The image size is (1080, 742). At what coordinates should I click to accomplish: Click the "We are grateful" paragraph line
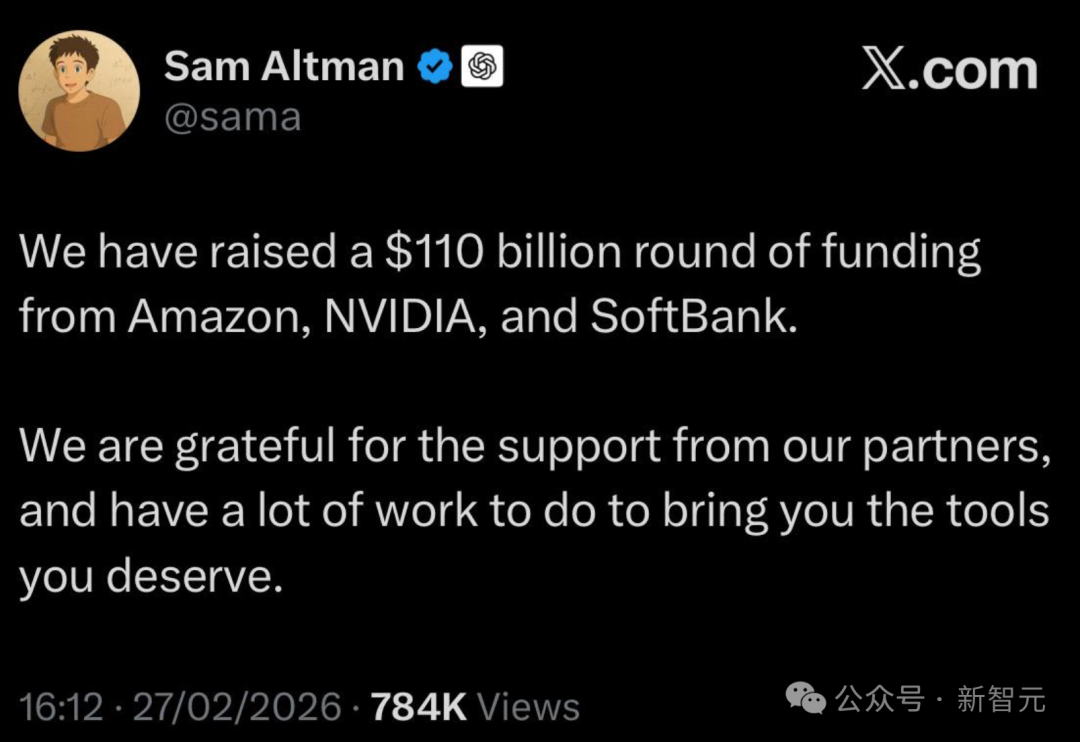[535, 447]
